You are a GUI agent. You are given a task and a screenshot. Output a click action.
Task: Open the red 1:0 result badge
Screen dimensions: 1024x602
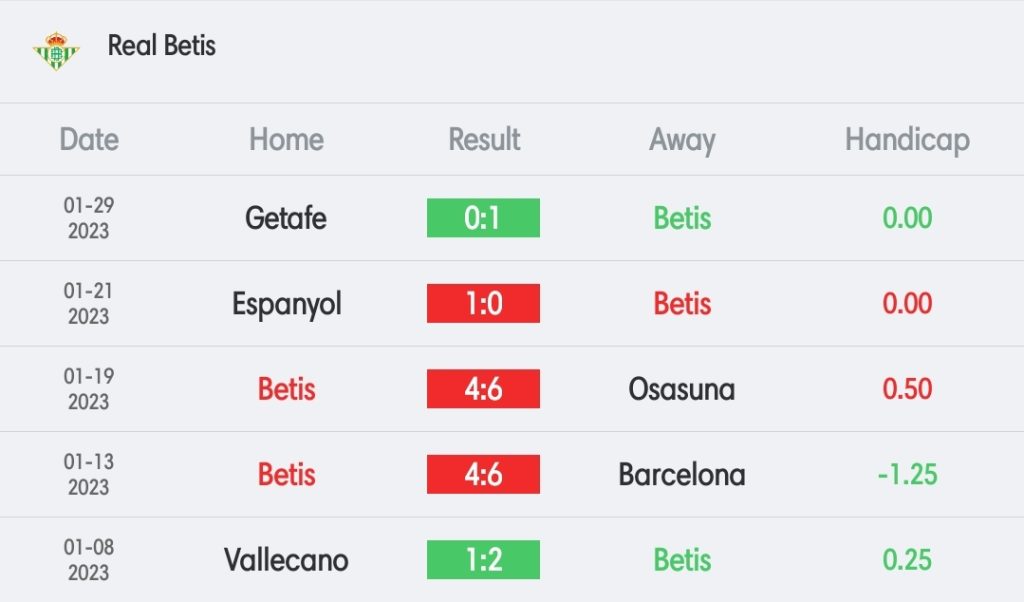pyautogui.click(x=483, y=303)
